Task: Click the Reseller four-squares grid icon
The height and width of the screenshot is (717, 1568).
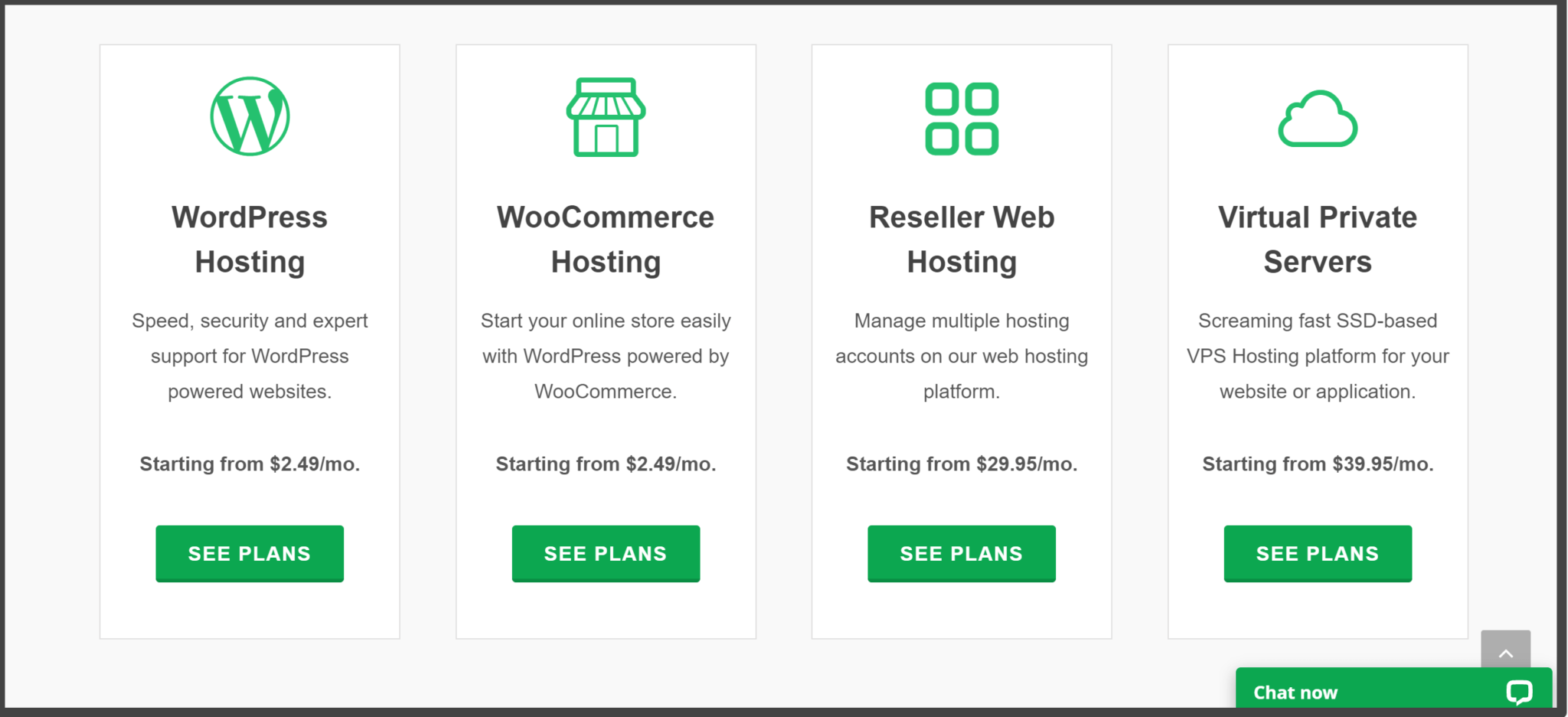Action: [x=962, y=119]
